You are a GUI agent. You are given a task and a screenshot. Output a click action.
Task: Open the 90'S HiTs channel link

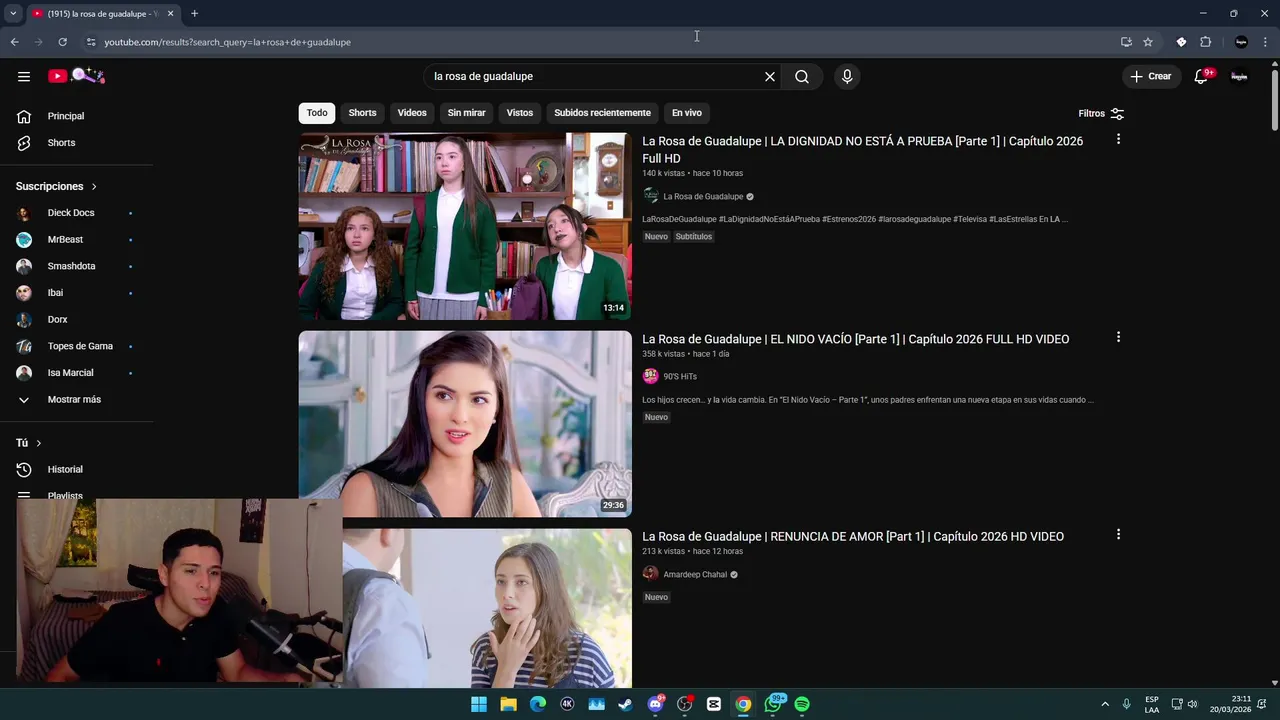680,377
